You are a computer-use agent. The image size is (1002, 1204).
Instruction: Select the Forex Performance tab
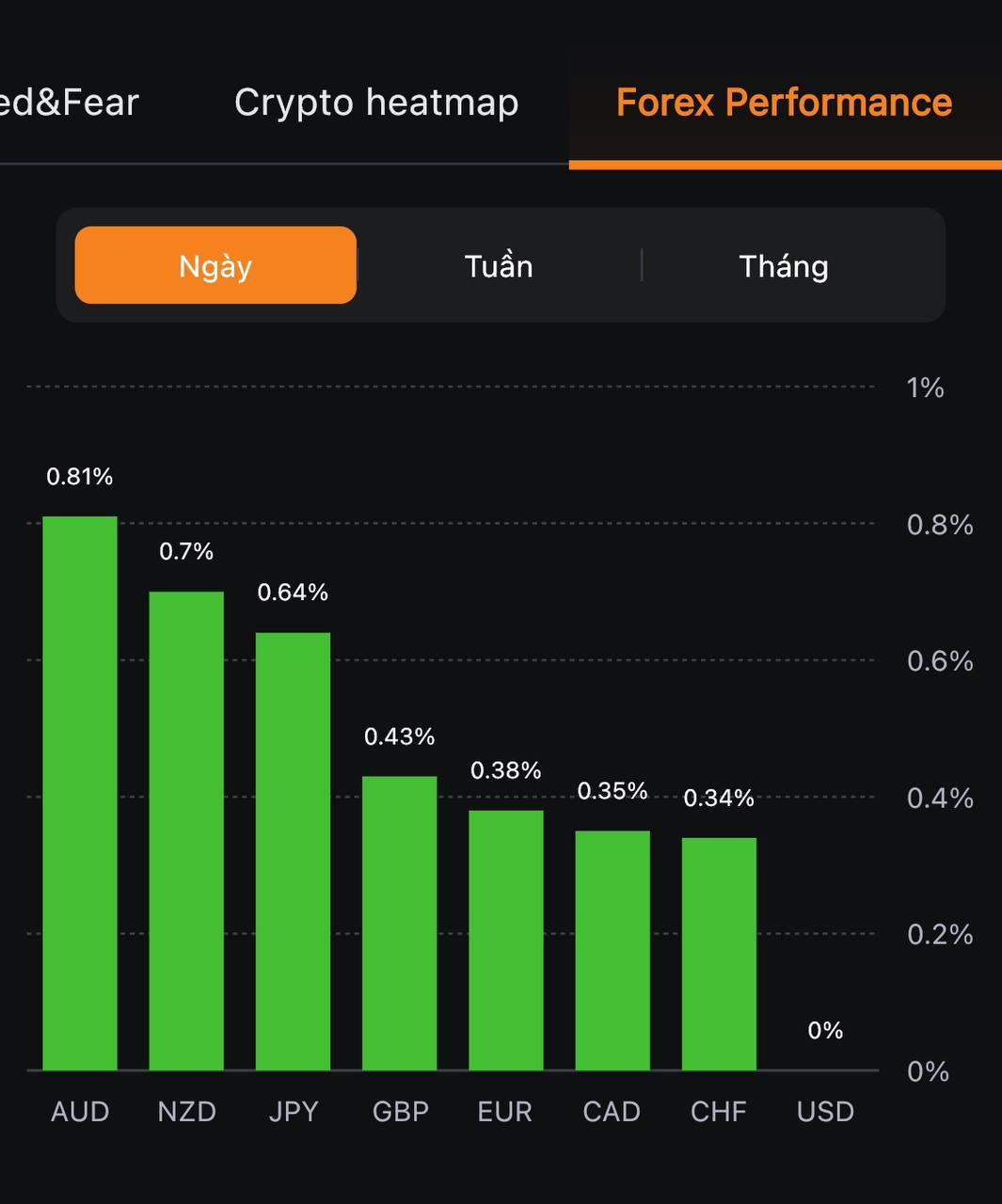coord(784,103)
